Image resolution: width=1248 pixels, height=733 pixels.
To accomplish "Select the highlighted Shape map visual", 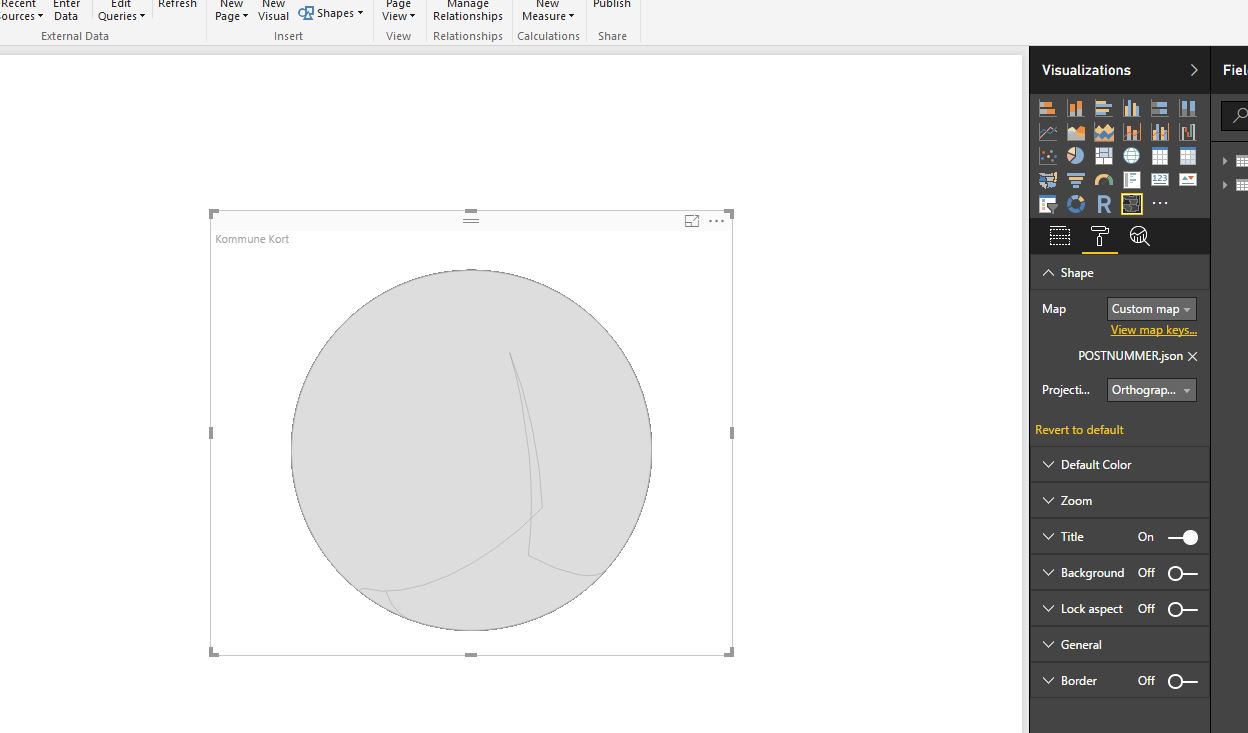I will [1131, 204].
